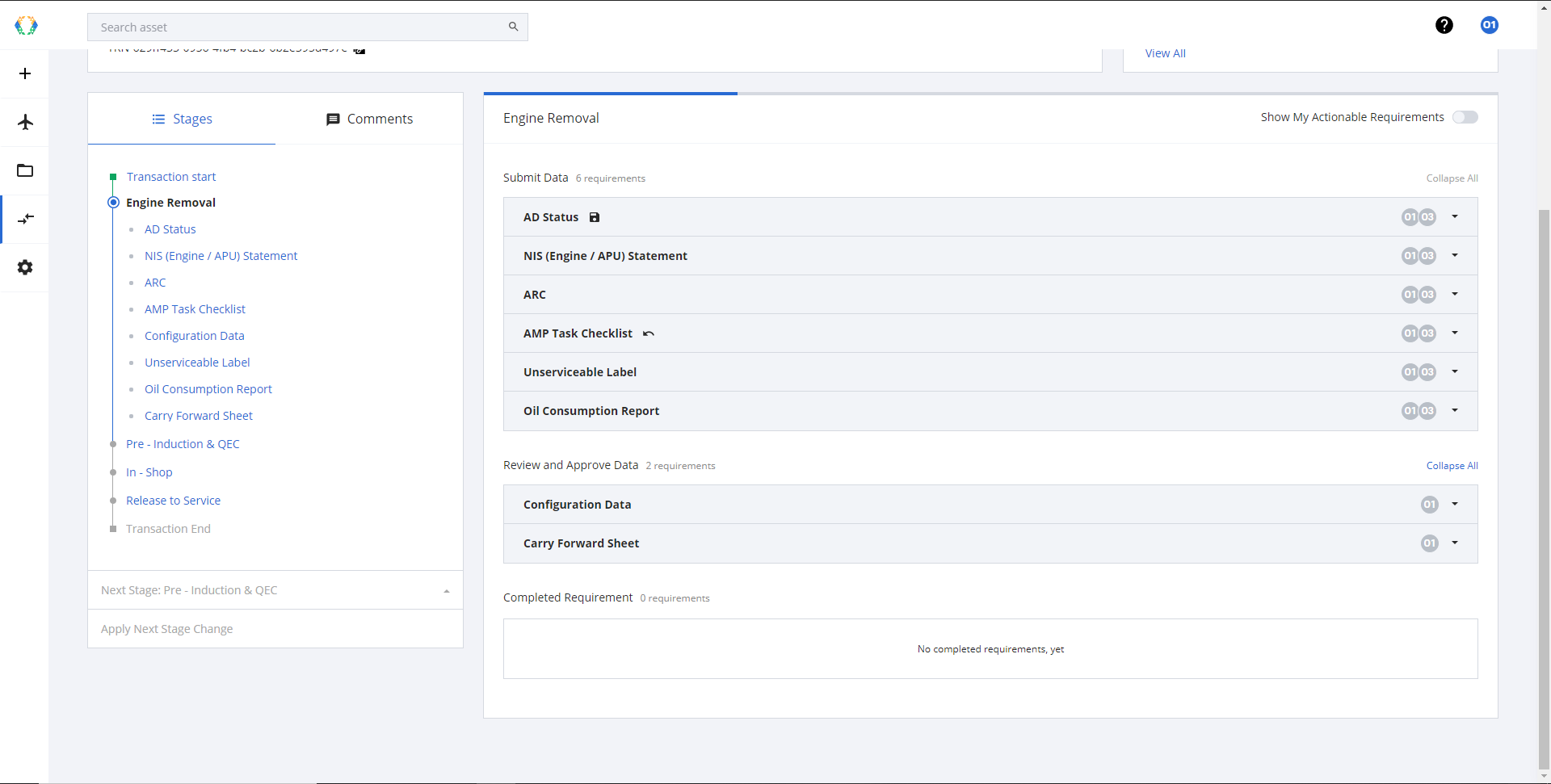The image size is (1551, 784).
Task: Open ARC link in stages list
Action: [x=155, y=283]
